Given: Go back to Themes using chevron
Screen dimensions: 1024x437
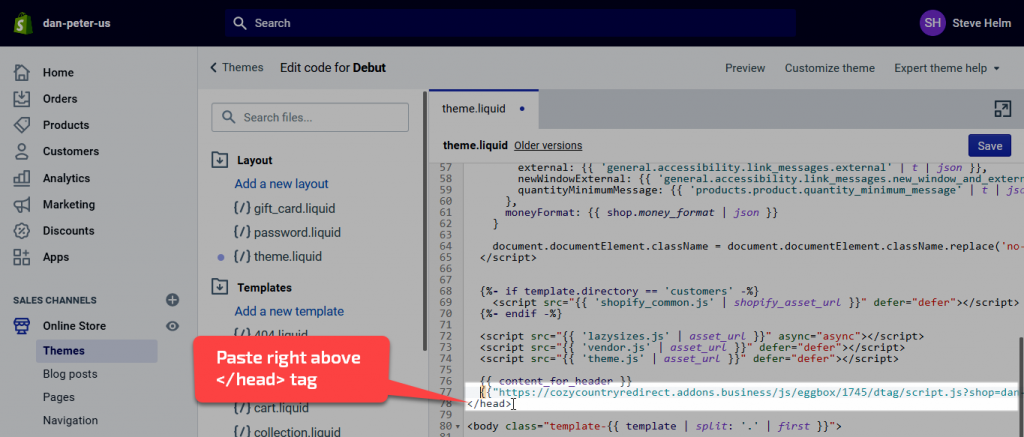Looking at the screenshot, I should point(214,68).
